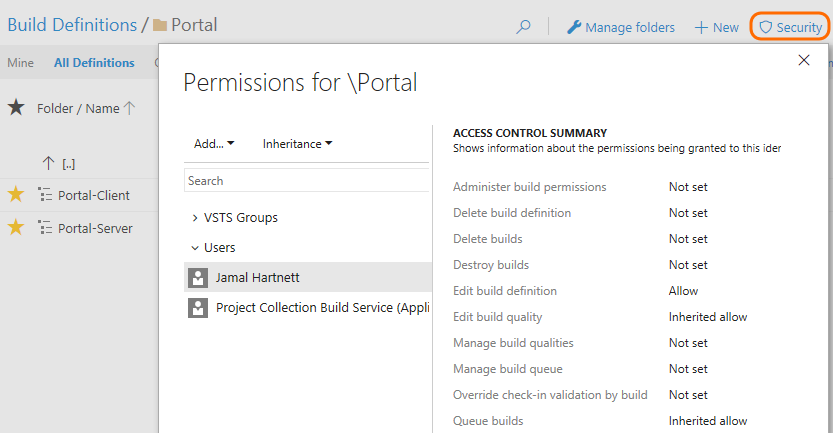
Task: Click the up arrow to parent folder
Action: pos(48,163)
